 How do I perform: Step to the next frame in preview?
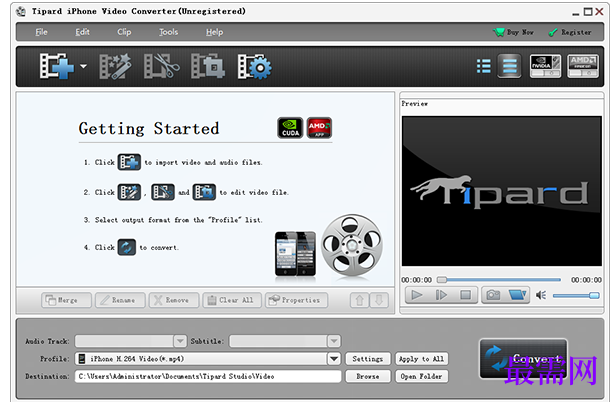(x=441, y=295)
